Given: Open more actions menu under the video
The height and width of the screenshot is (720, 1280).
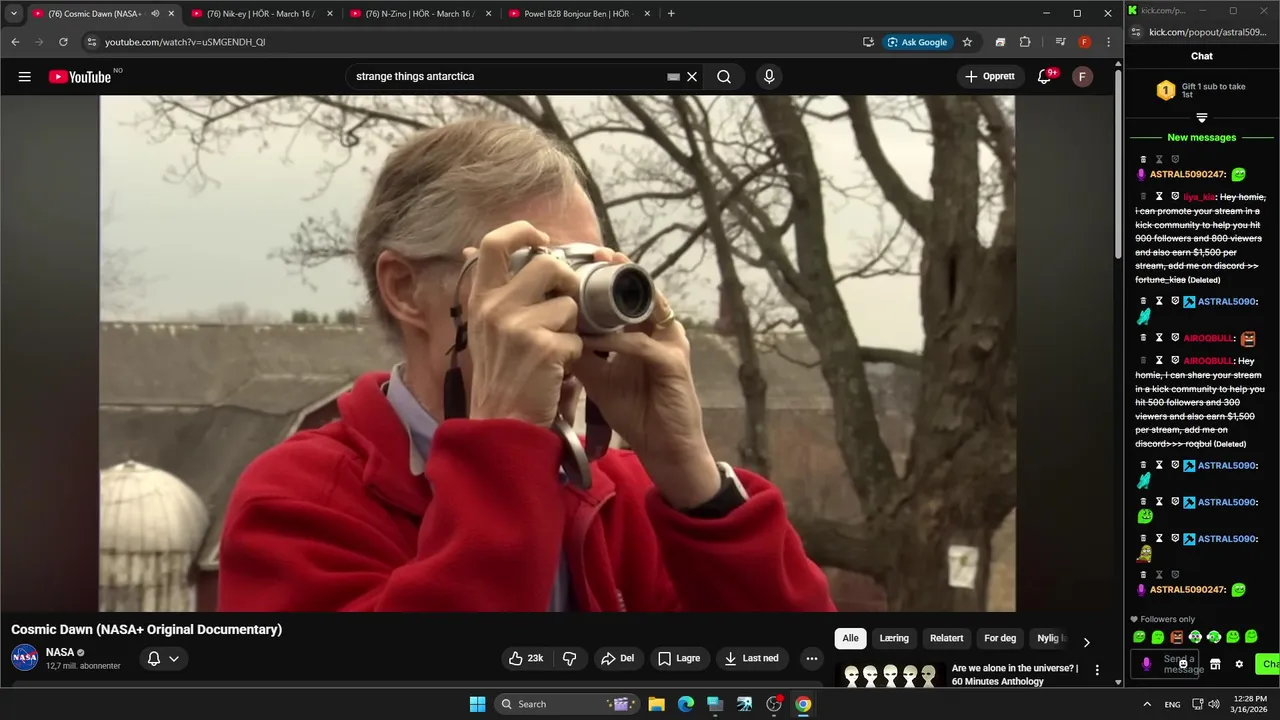Looking at the screenshot, I should pos(812,658).
